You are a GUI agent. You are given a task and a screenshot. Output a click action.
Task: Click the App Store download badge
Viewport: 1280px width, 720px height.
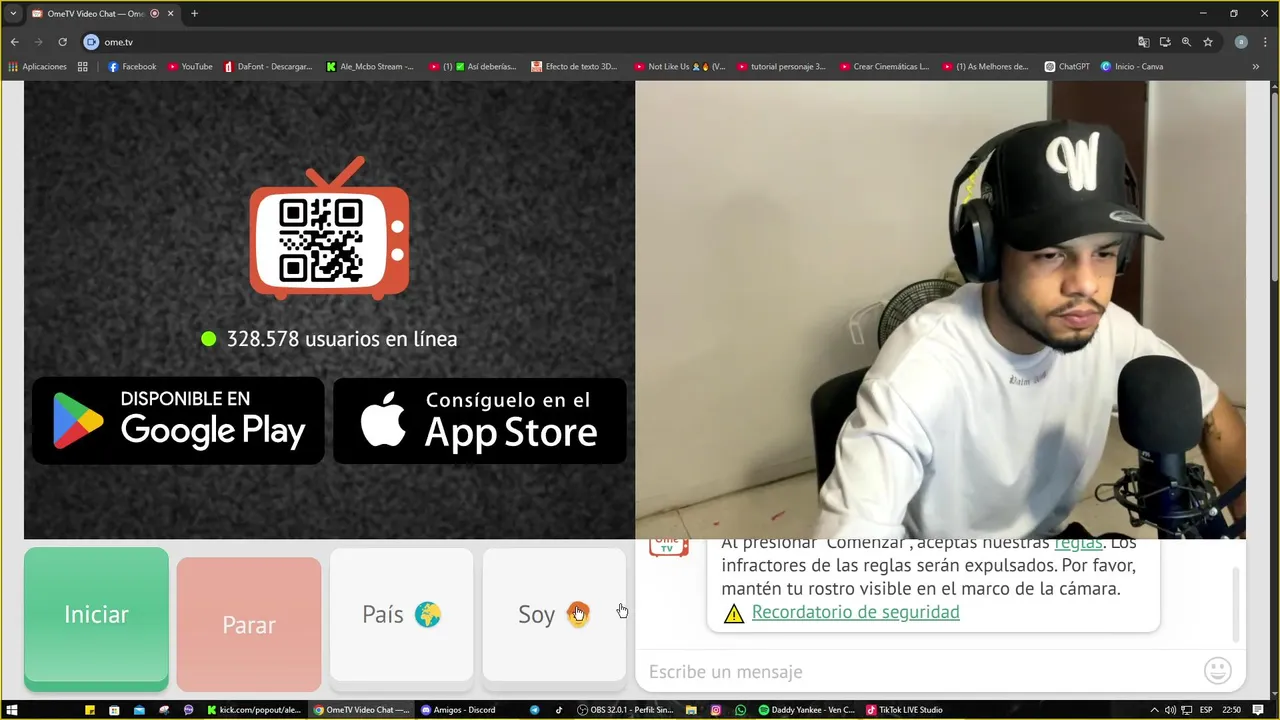coord(480,420)
